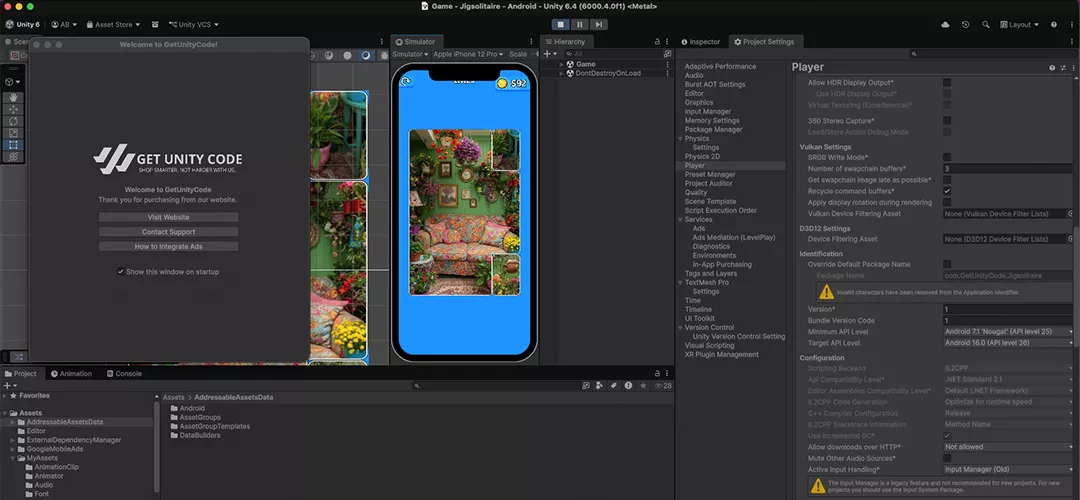Uncheck Show this window on startup
Image resolution: width=1080 pixels, height=500 pixels.
pos(121,271)
